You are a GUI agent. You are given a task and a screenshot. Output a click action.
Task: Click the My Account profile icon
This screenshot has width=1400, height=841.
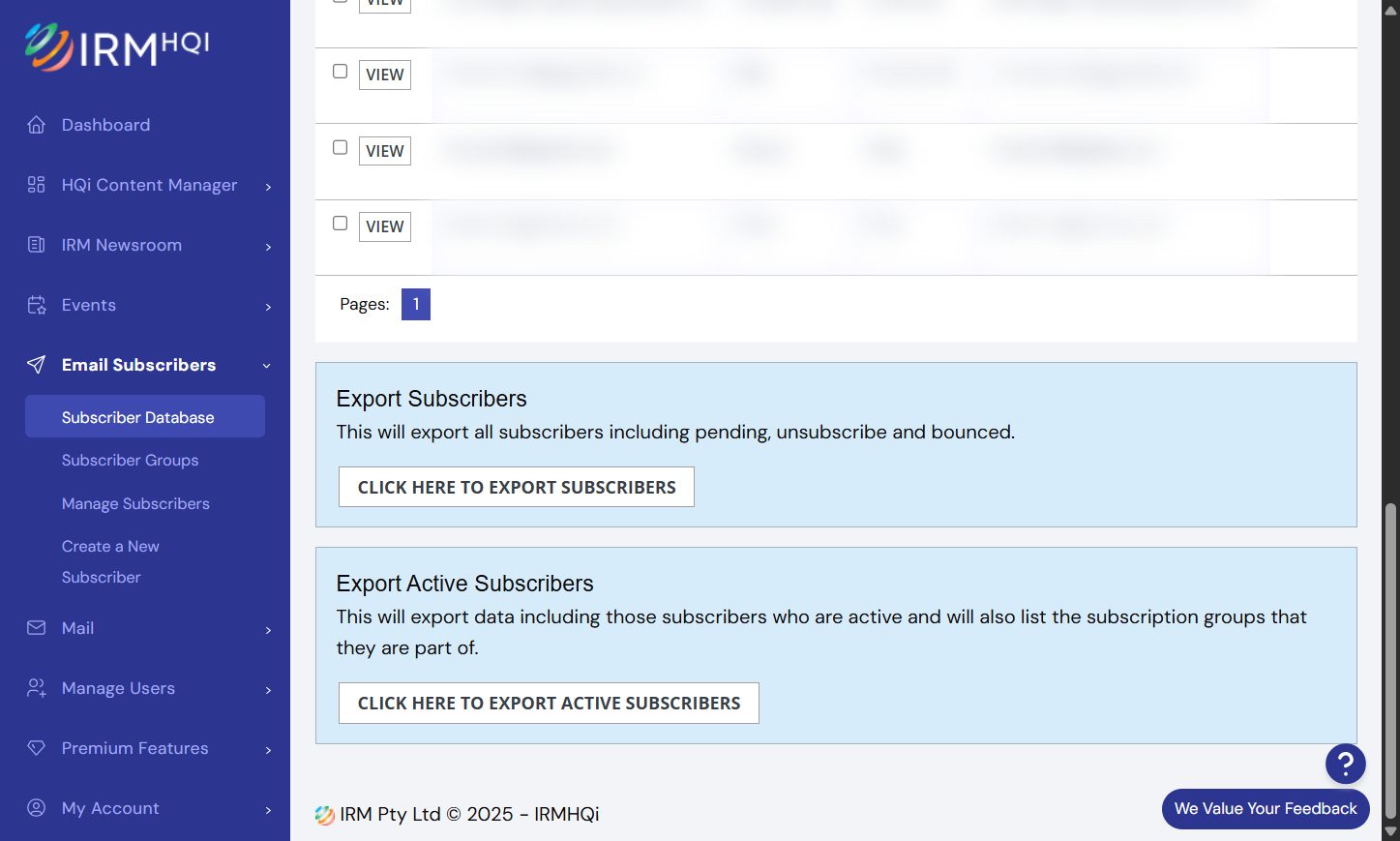pos(37,808)
